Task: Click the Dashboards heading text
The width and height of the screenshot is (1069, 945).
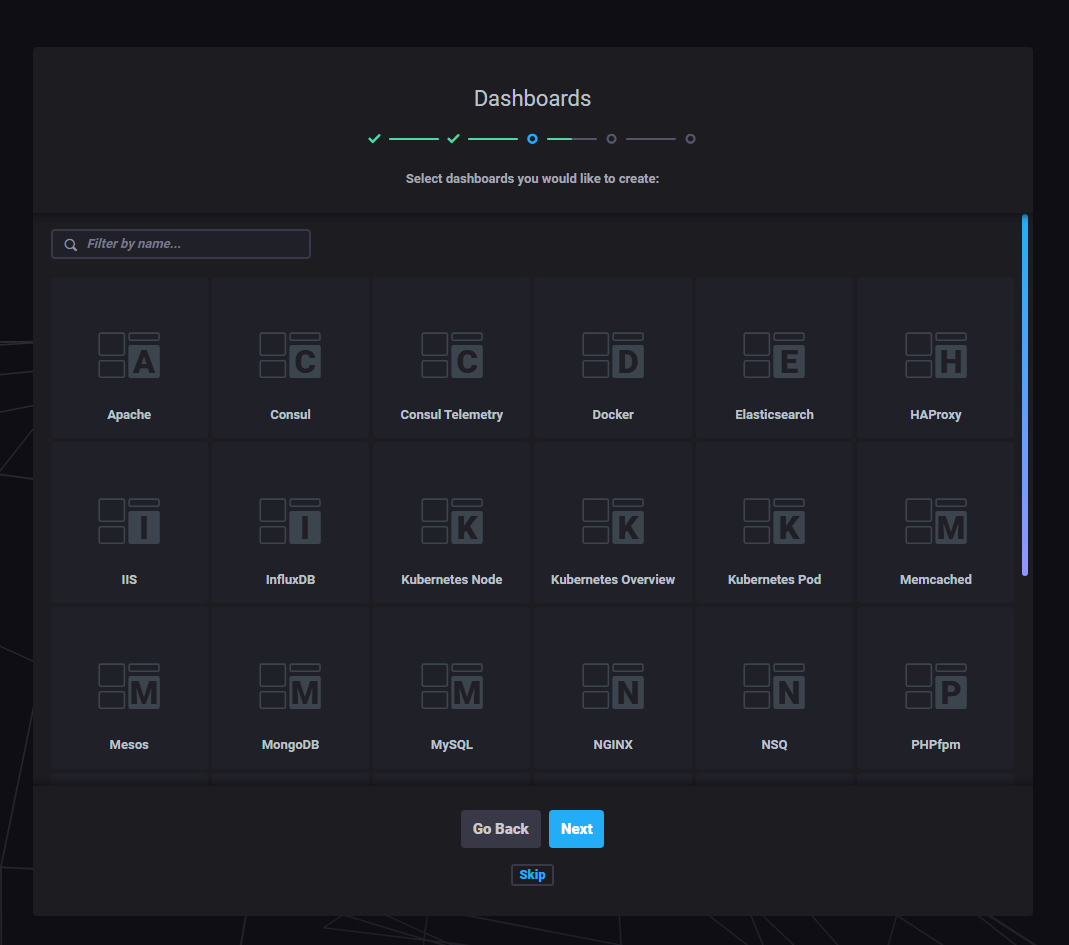Action: [532, 98]
